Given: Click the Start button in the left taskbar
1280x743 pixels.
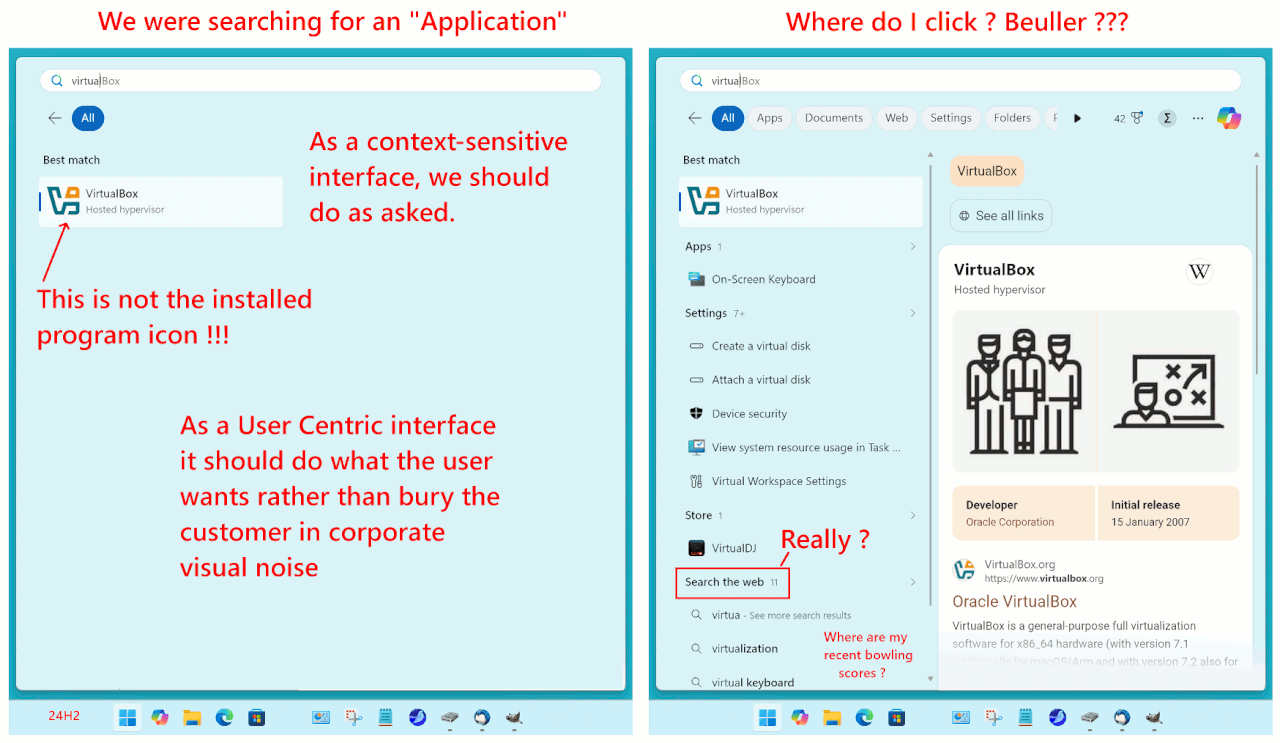Looking at the screenshot, I should (127, 717).
